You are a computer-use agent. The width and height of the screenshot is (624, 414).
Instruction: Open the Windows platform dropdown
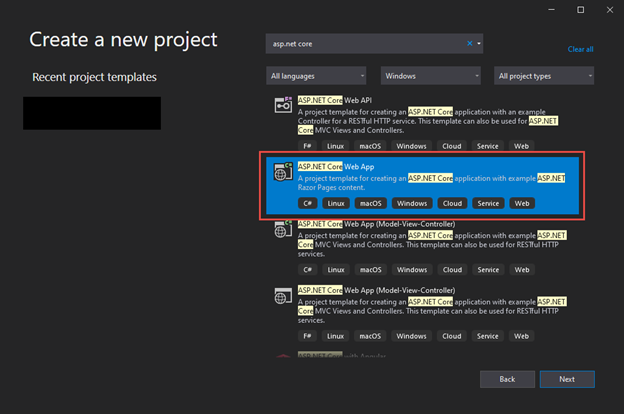[431, 76]
